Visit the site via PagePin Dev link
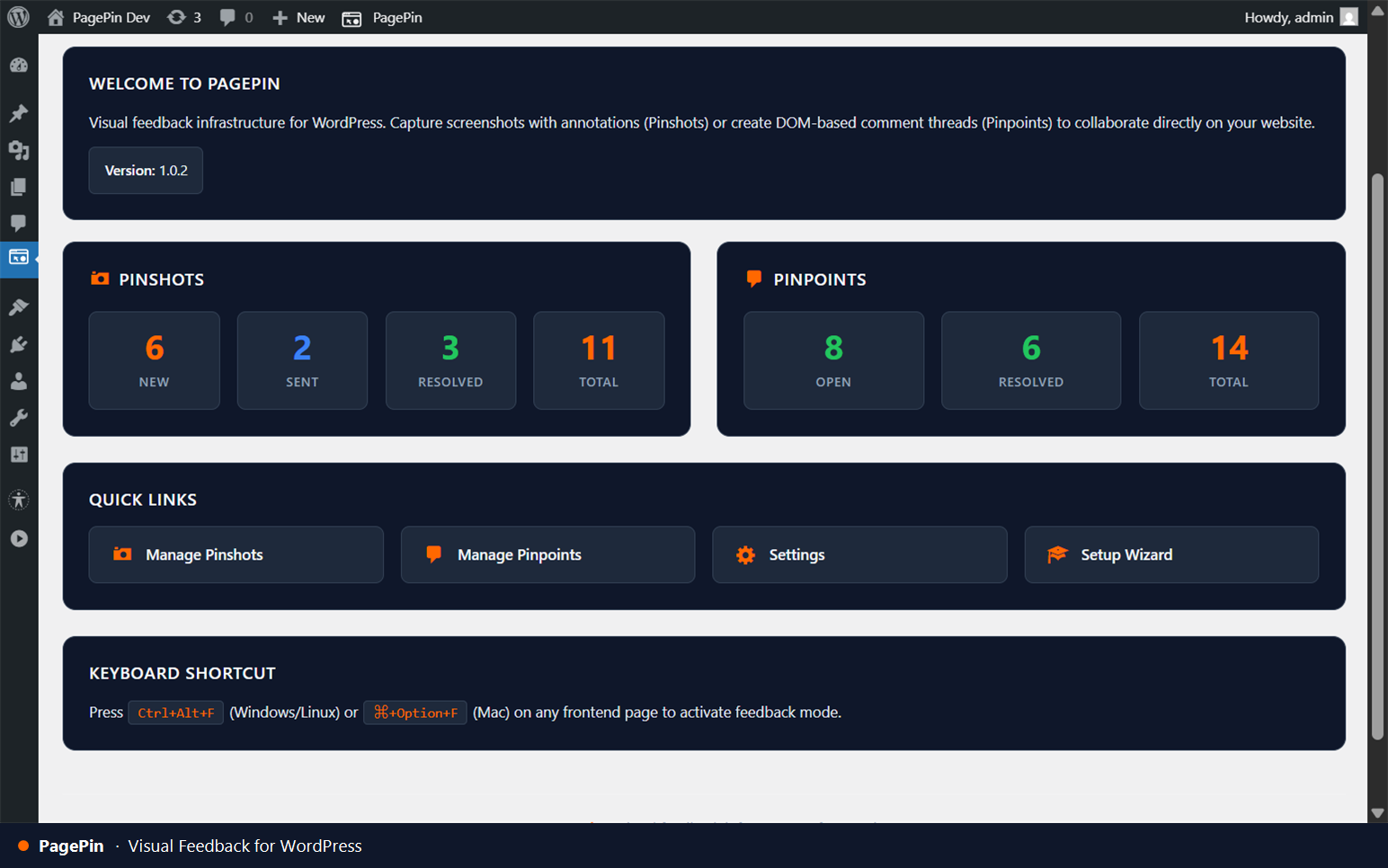The height and width of the screenshot is (868, 1388). 97,17
